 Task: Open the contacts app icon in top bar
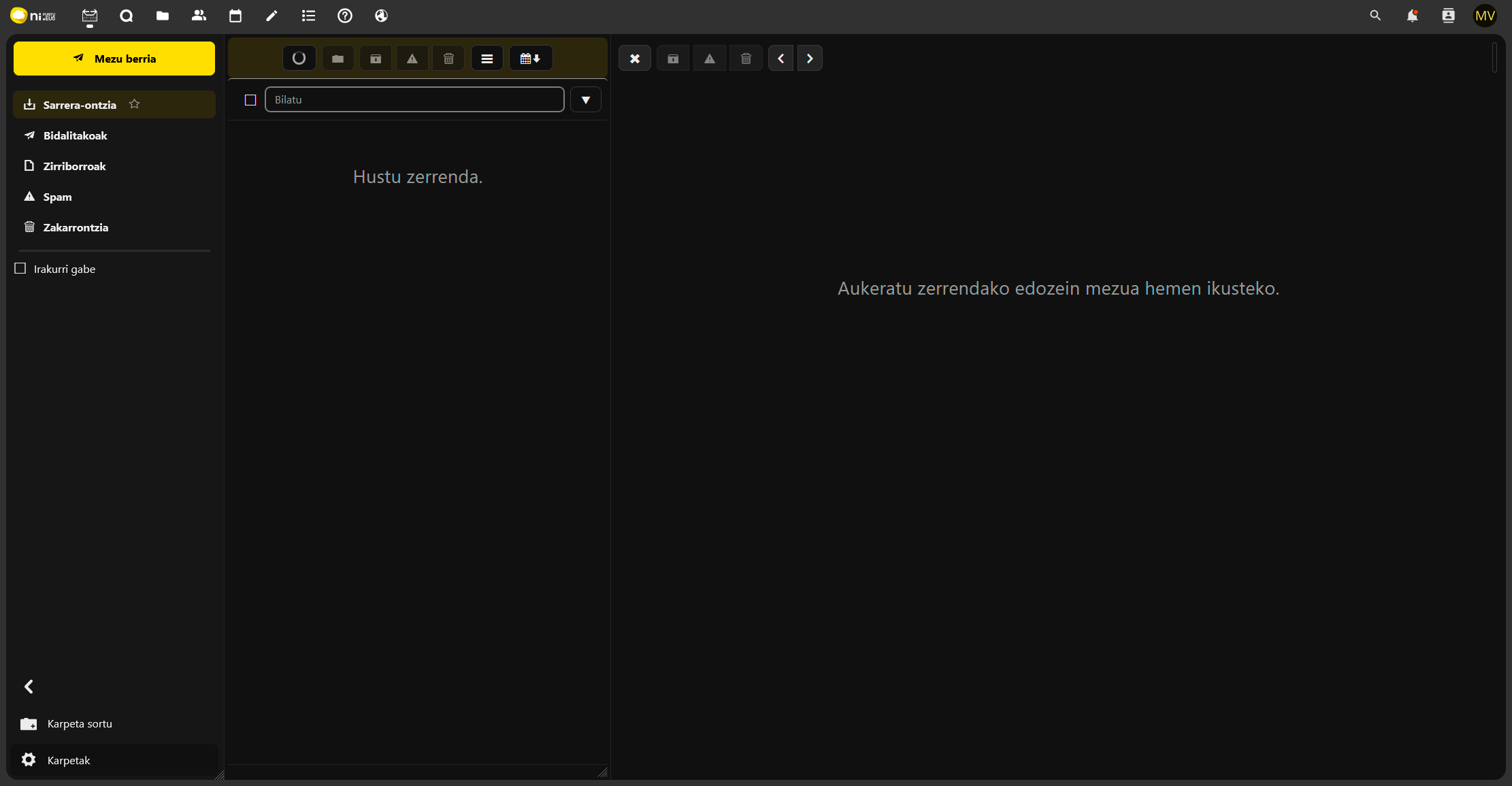[x=199, y=16]
